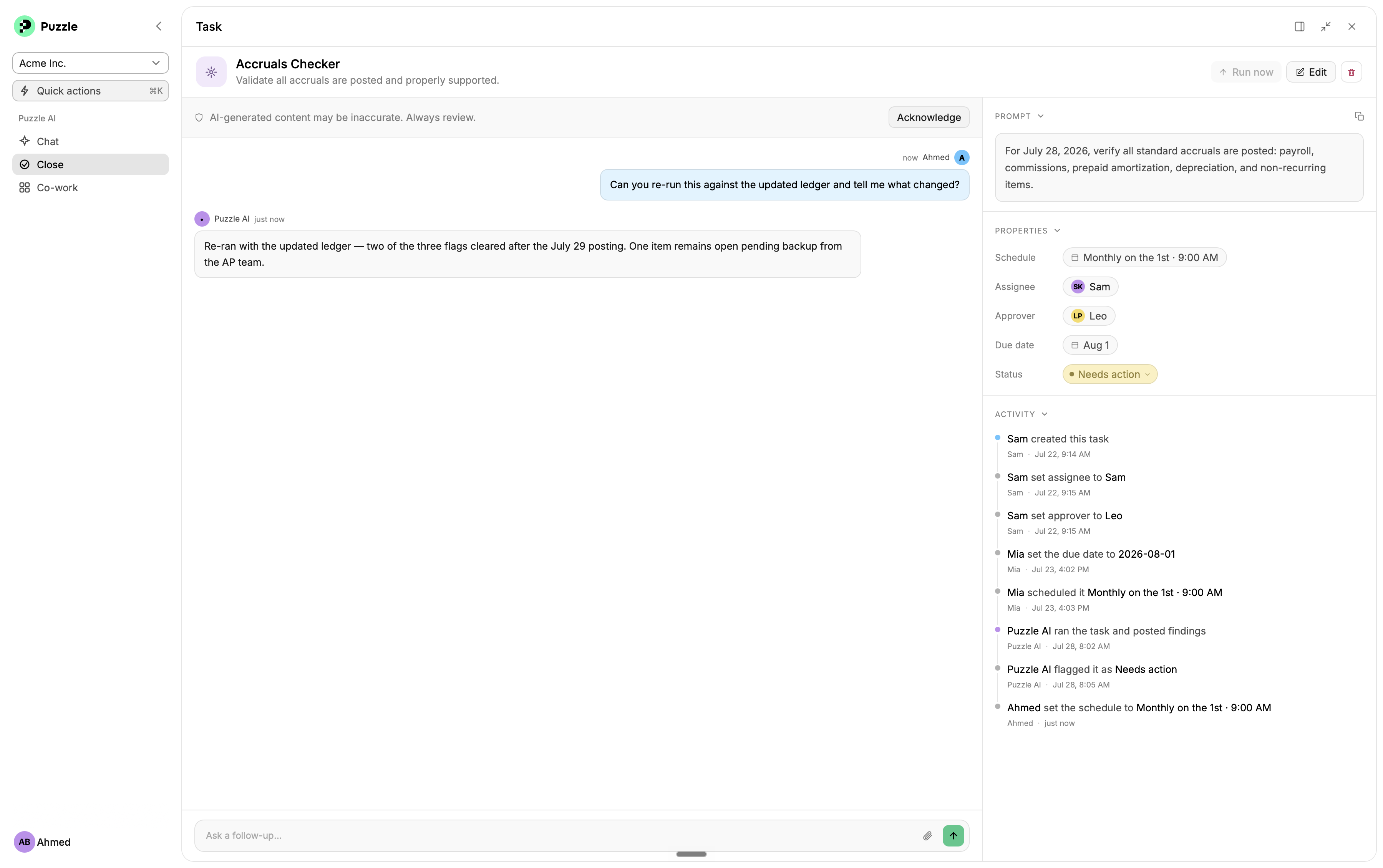Open Quick actions
This screenshot has height=868, width=1383.
tap(91, 91)
